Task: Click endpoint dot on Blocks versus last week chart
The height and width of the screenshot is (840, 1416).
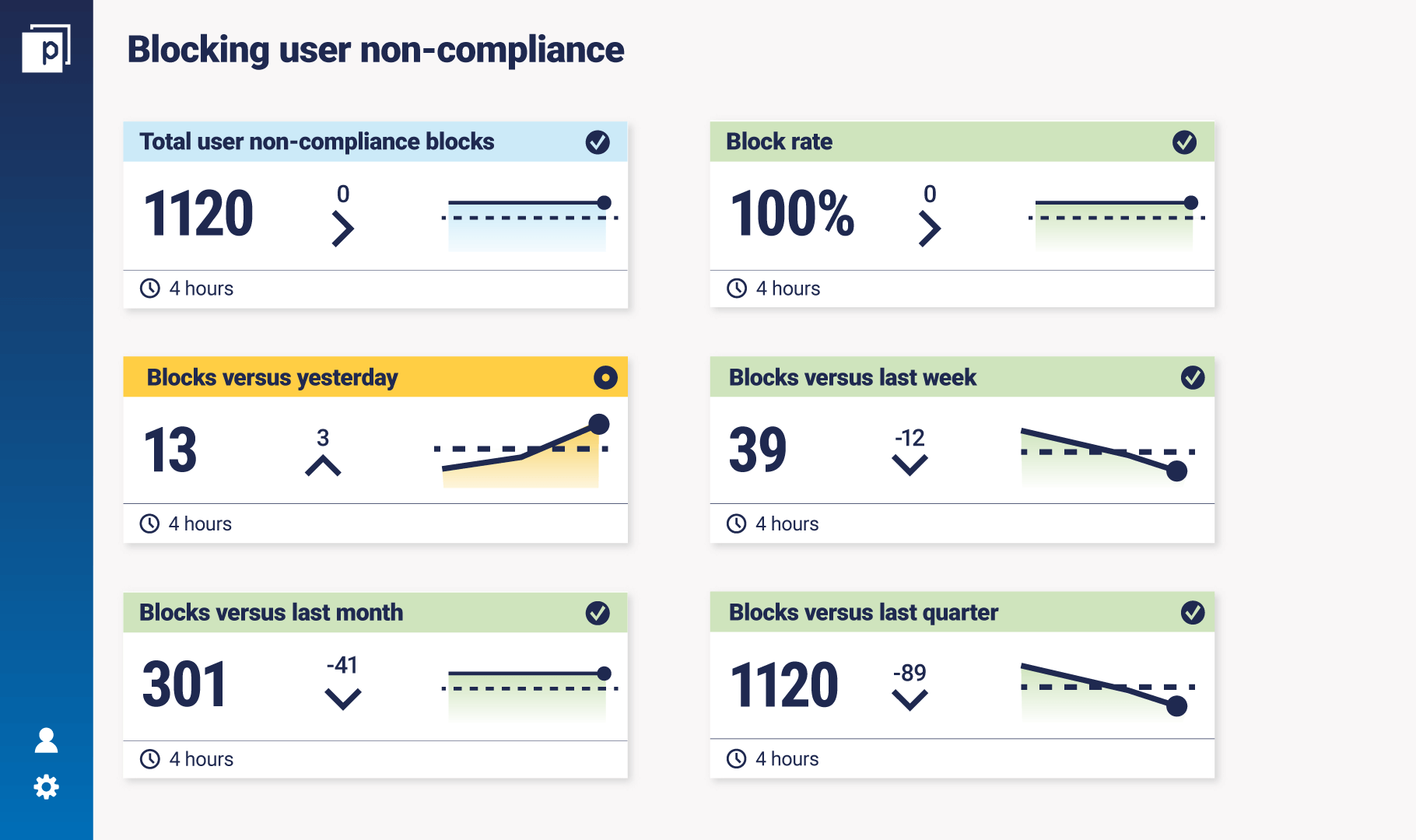Action: pos(1176,471)
